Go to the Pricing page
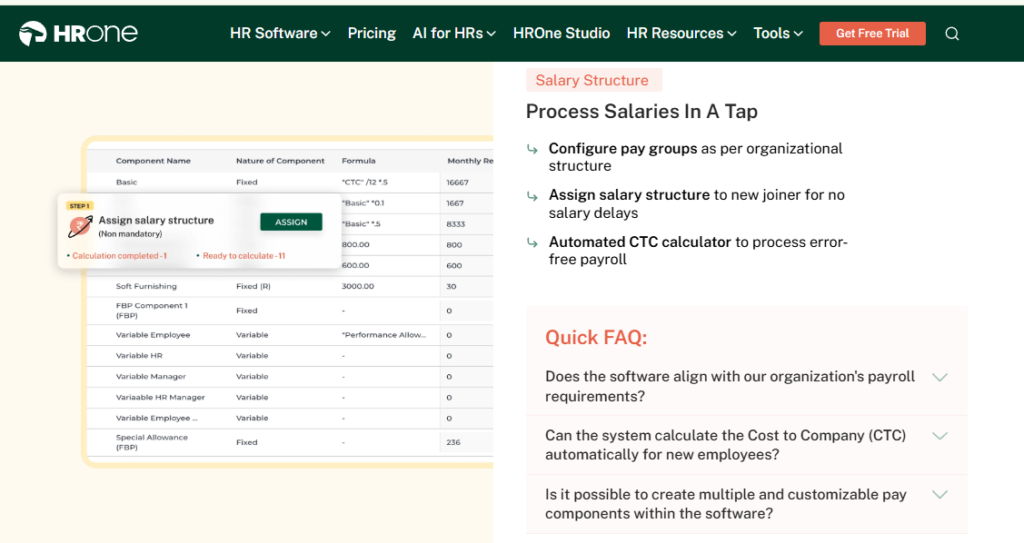 (x=372, y=33)
